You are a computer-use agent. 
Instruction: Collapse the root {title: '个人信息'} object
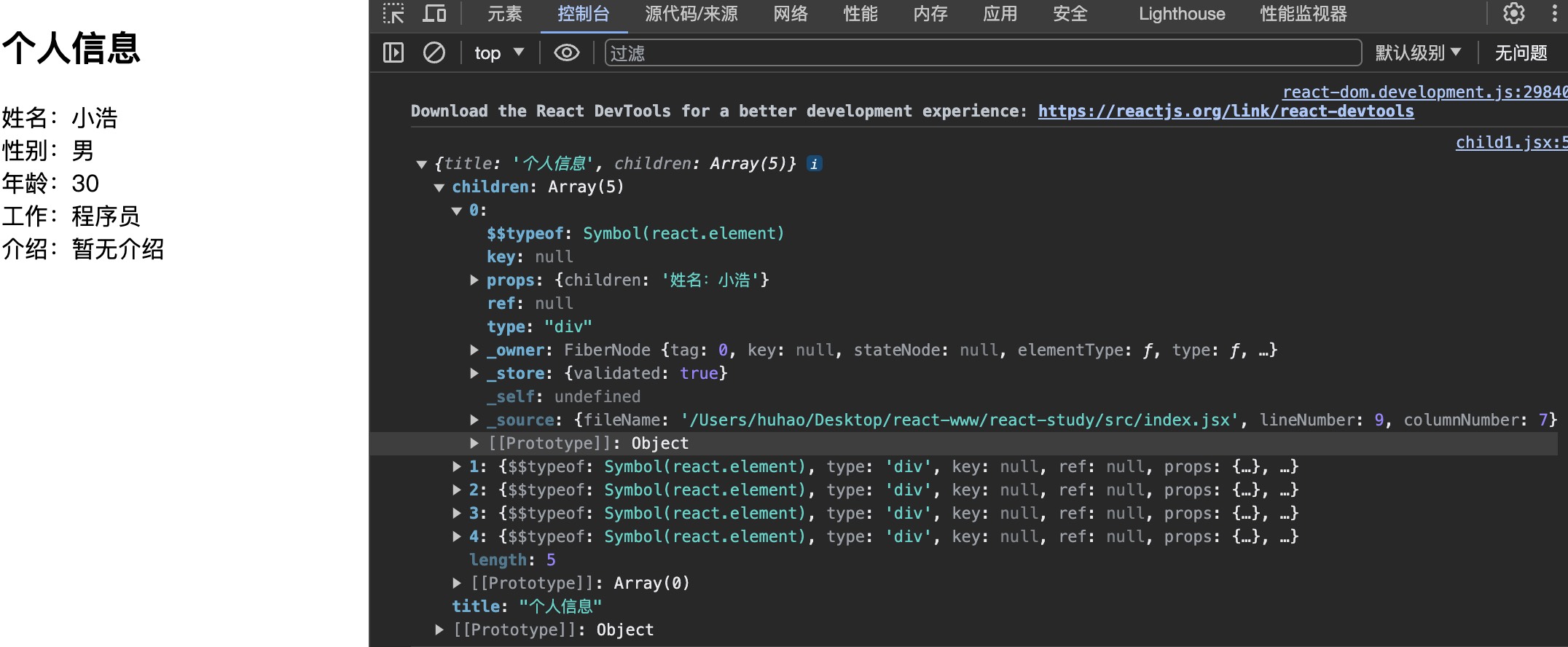[421, 164]
